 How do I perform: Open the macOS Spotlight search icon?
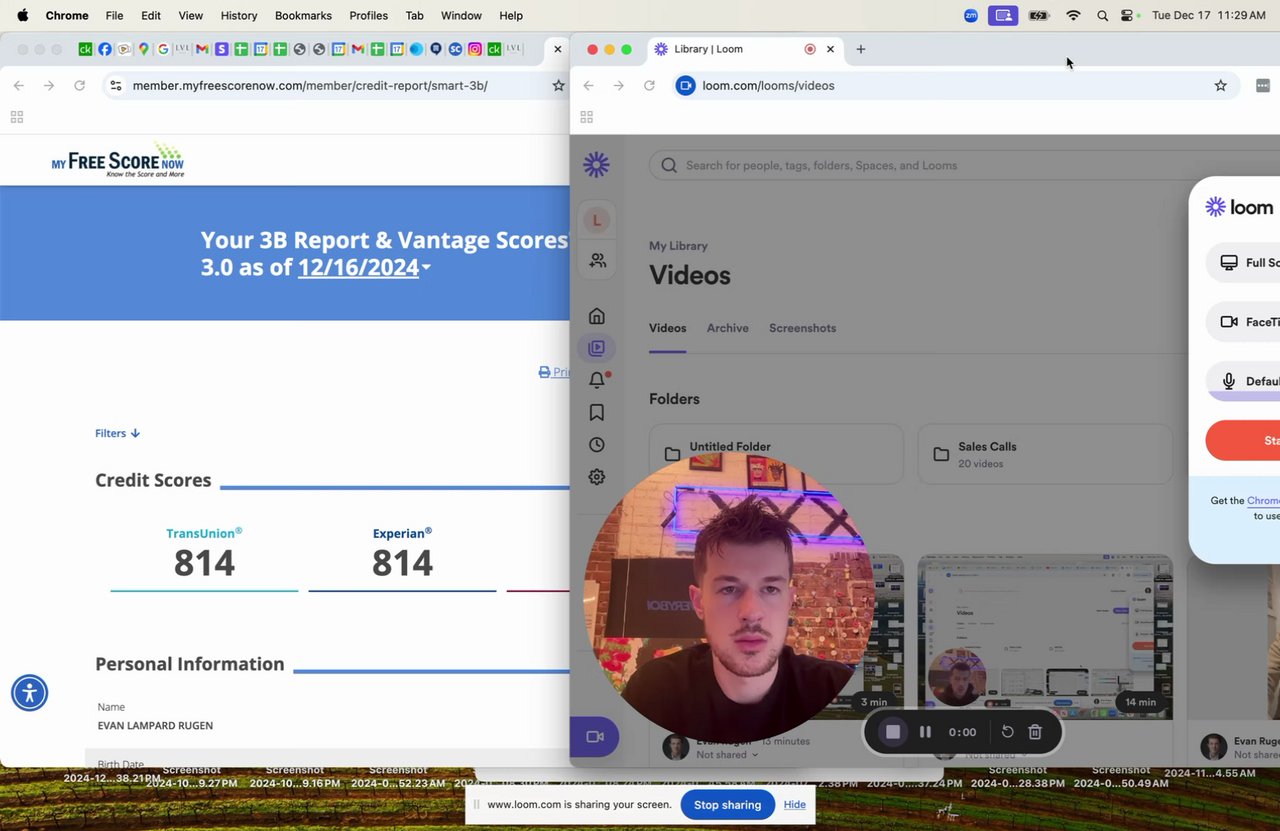[x=1102, y=16]
